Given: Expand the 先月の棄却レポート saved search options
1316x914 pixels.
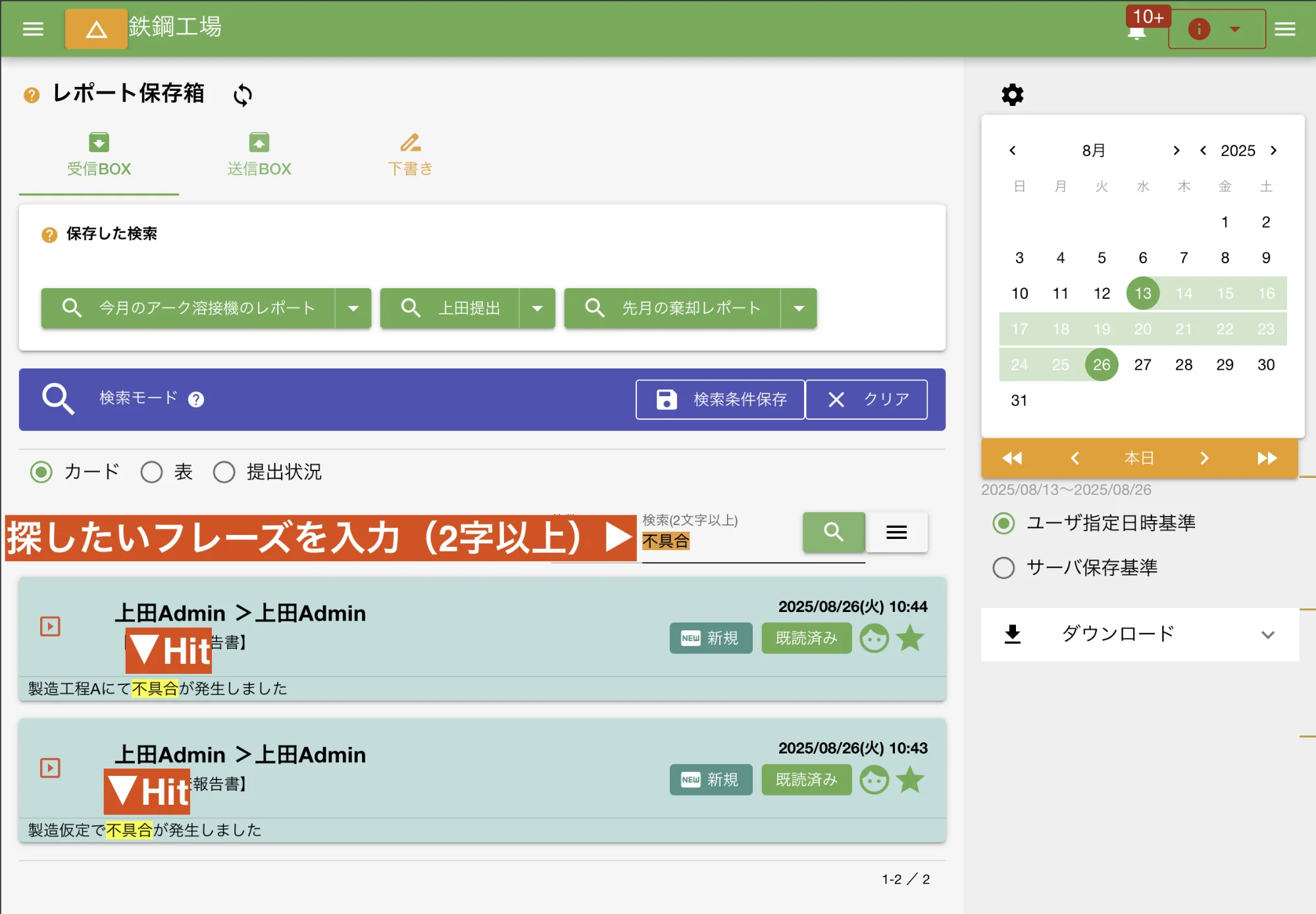Looking at the screenshot, I should [x=798, y=308].
